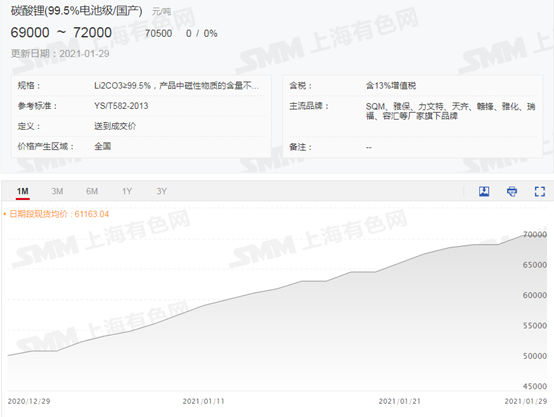Click the 元/吨 unit label
554x417 pixels.
(161, 12)
